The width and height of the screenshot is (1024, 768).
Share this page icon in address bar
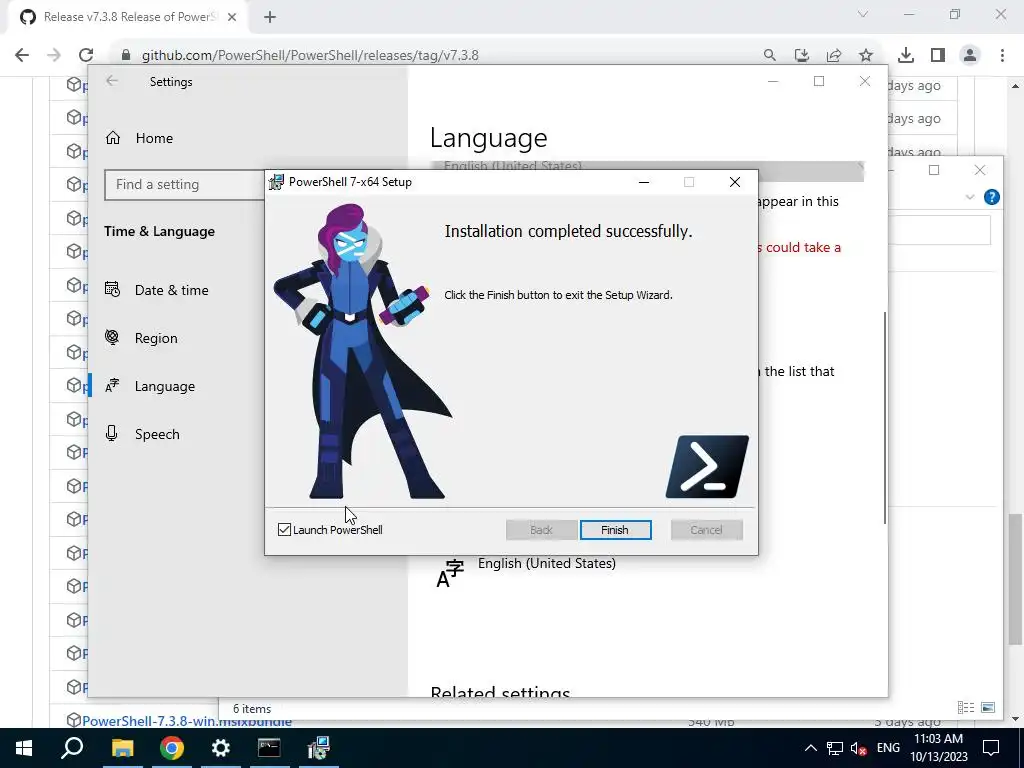834,56
